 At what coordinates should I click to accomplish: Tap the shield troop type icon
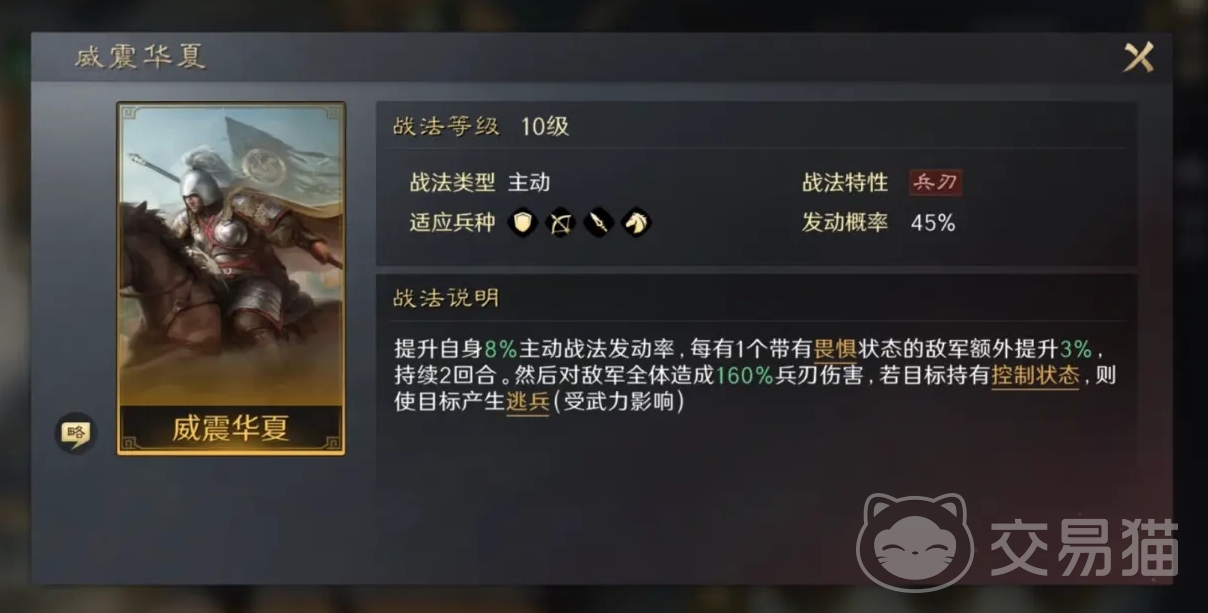coord(522,222)
